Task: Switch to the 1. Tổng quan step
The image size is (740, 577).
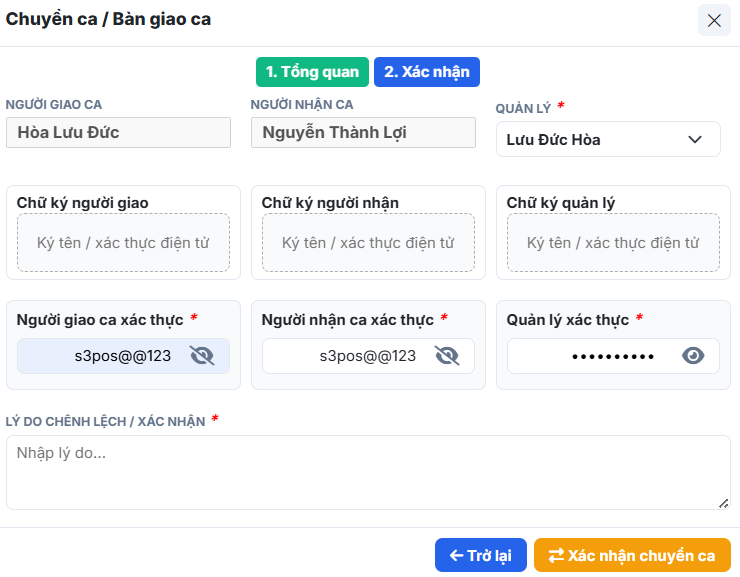Action: 312,72
